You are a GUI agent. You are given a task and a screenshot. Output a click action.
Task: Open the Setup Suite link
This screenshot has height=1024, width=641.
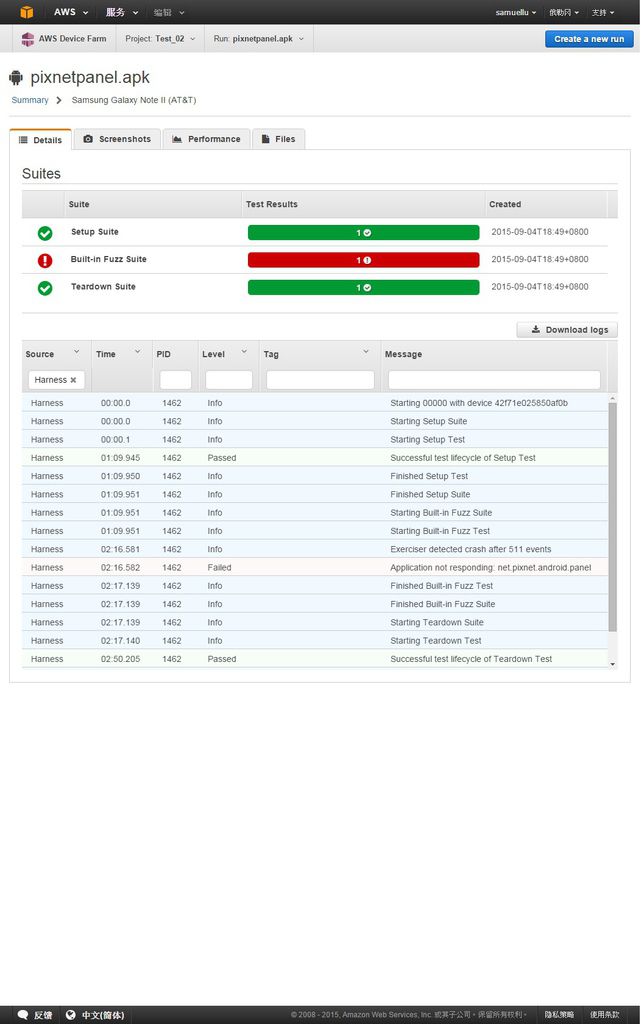click(95, 232)
